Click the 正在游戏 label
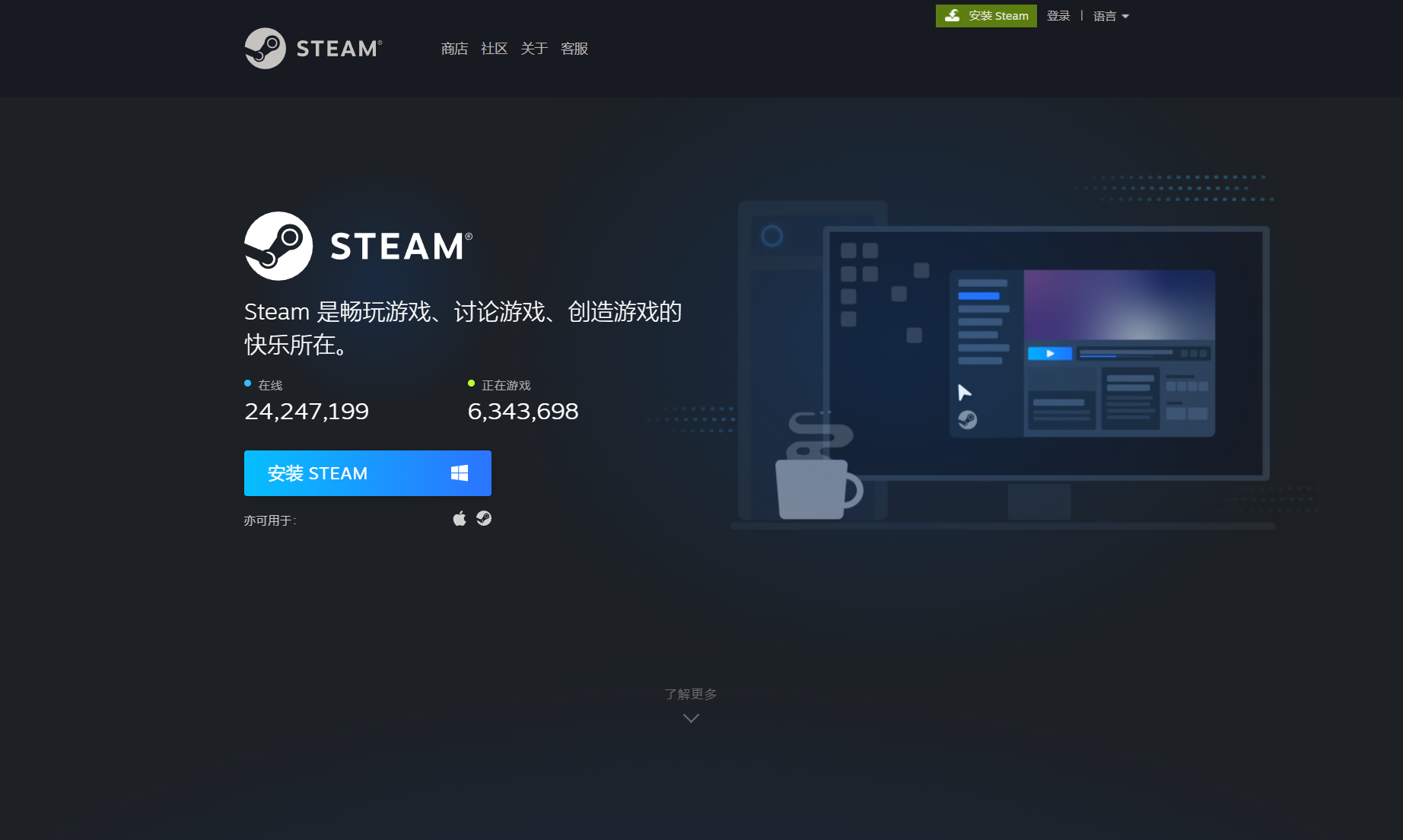The width and height of the screenshot is (1403, 840). click(x=506, y=385)
